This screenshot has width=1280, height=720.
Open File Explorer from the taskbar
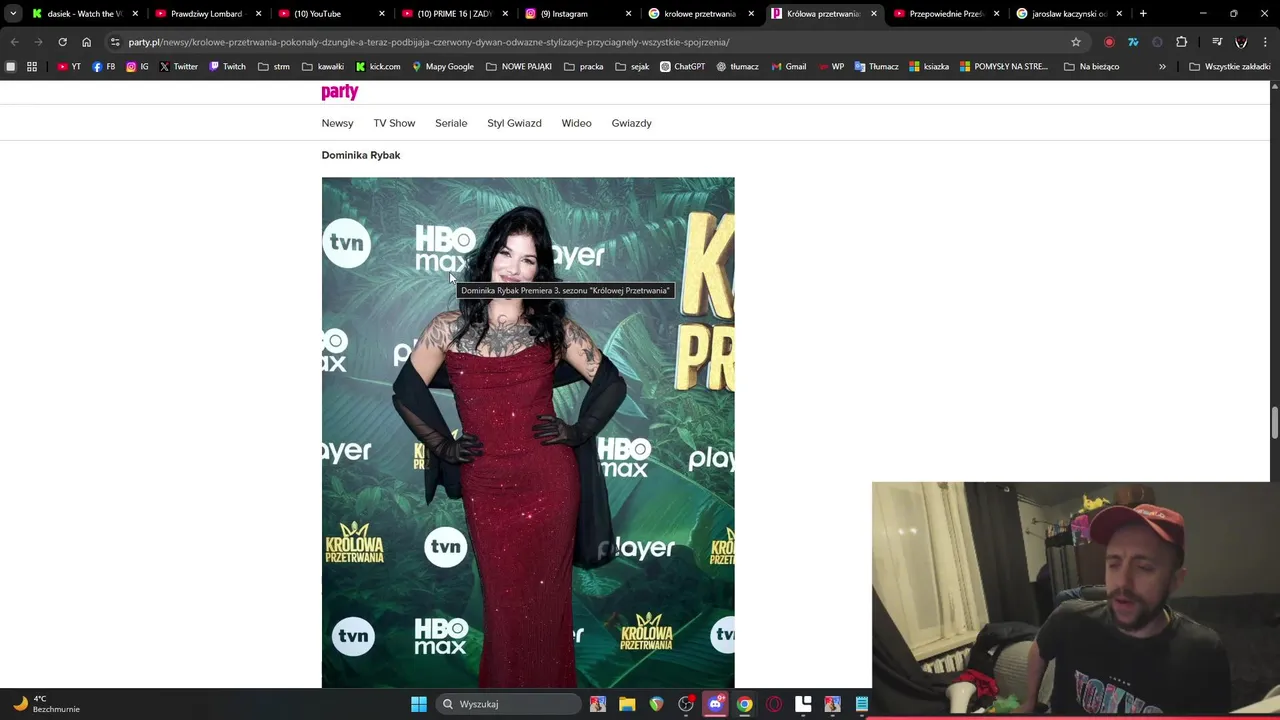(x=627, y=704)
